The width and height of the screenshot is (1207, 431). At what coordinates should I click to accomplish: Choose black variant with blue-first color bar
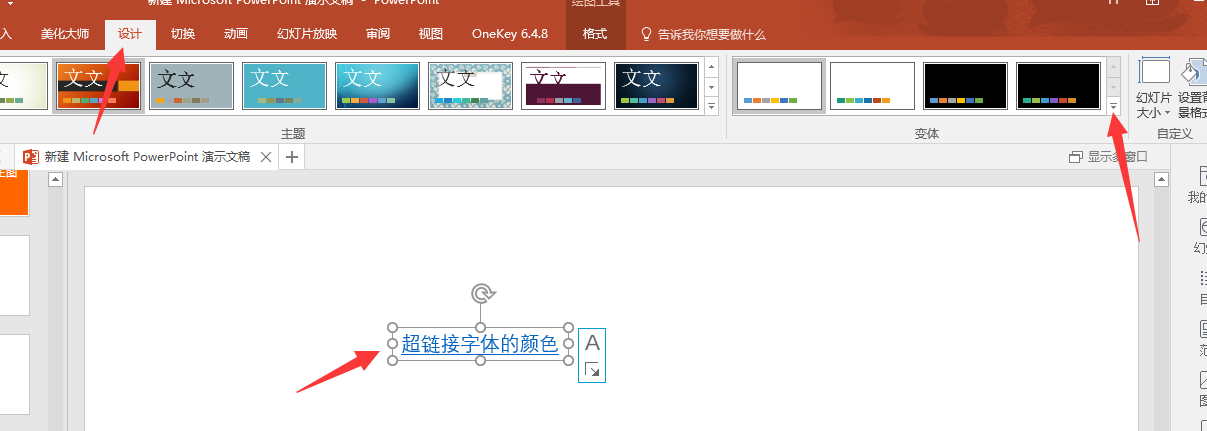click(x=966, y=85)
